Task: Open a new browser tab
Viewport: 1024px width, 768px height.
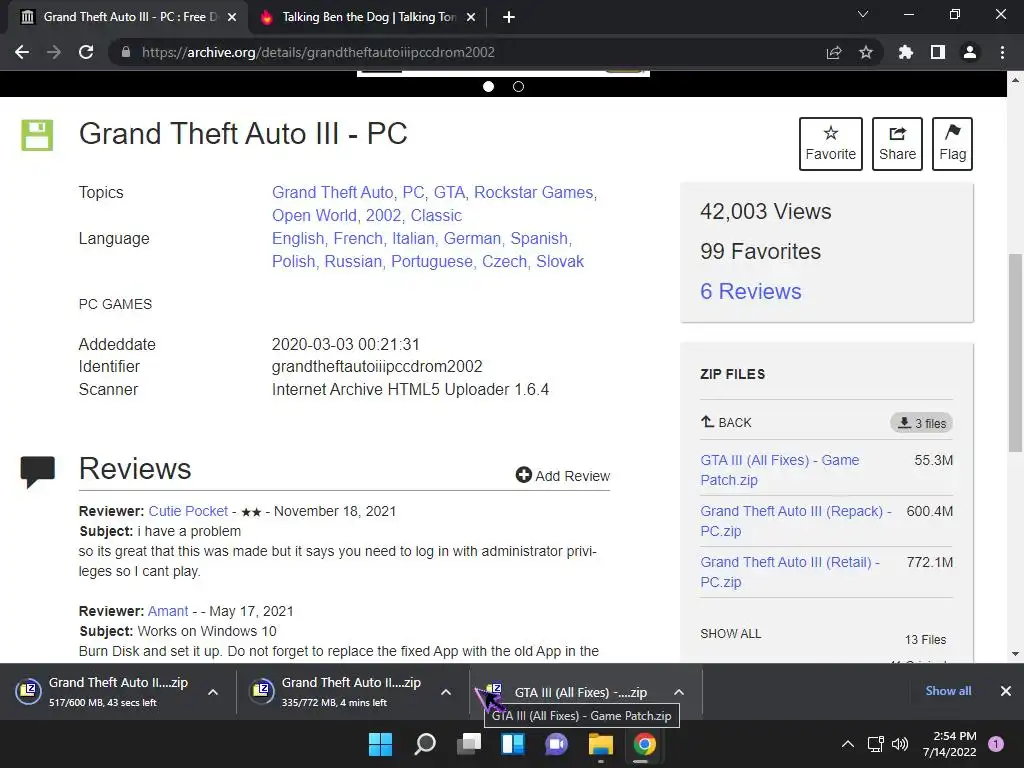Action: tap(509, 17)
